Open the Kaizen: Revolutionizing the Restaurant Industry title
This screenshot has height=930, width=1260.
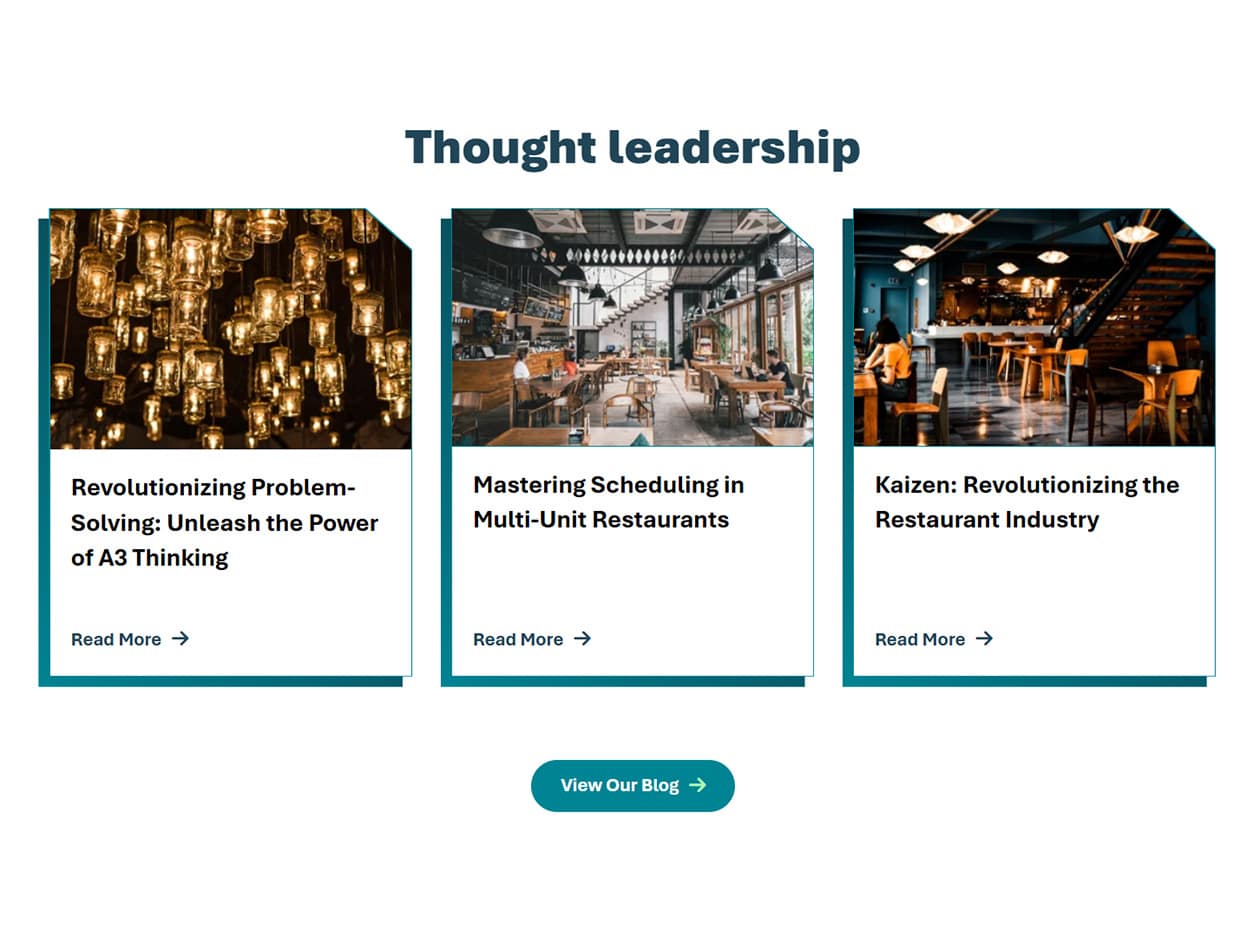(x=1027, y=502)
